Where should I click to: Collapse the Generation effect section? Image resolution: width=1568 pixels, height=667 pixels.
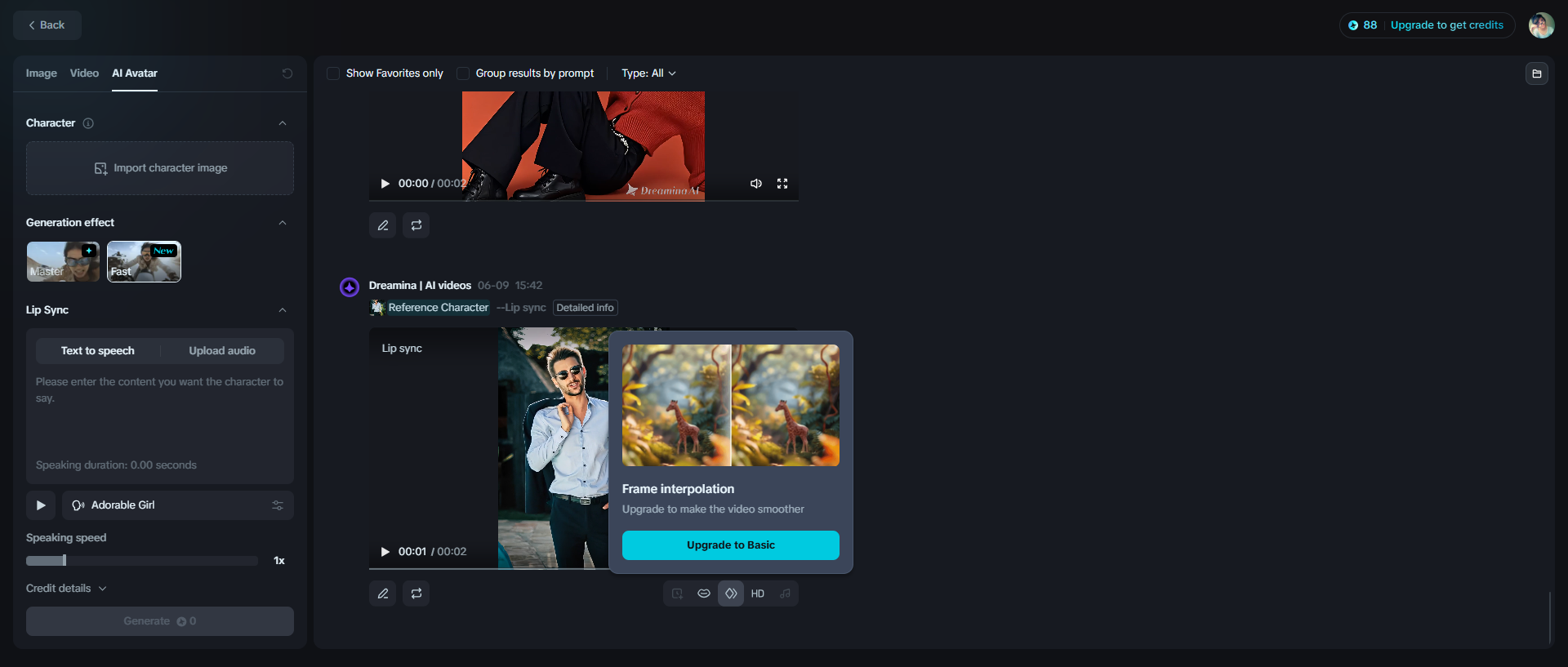pos(283,223)
